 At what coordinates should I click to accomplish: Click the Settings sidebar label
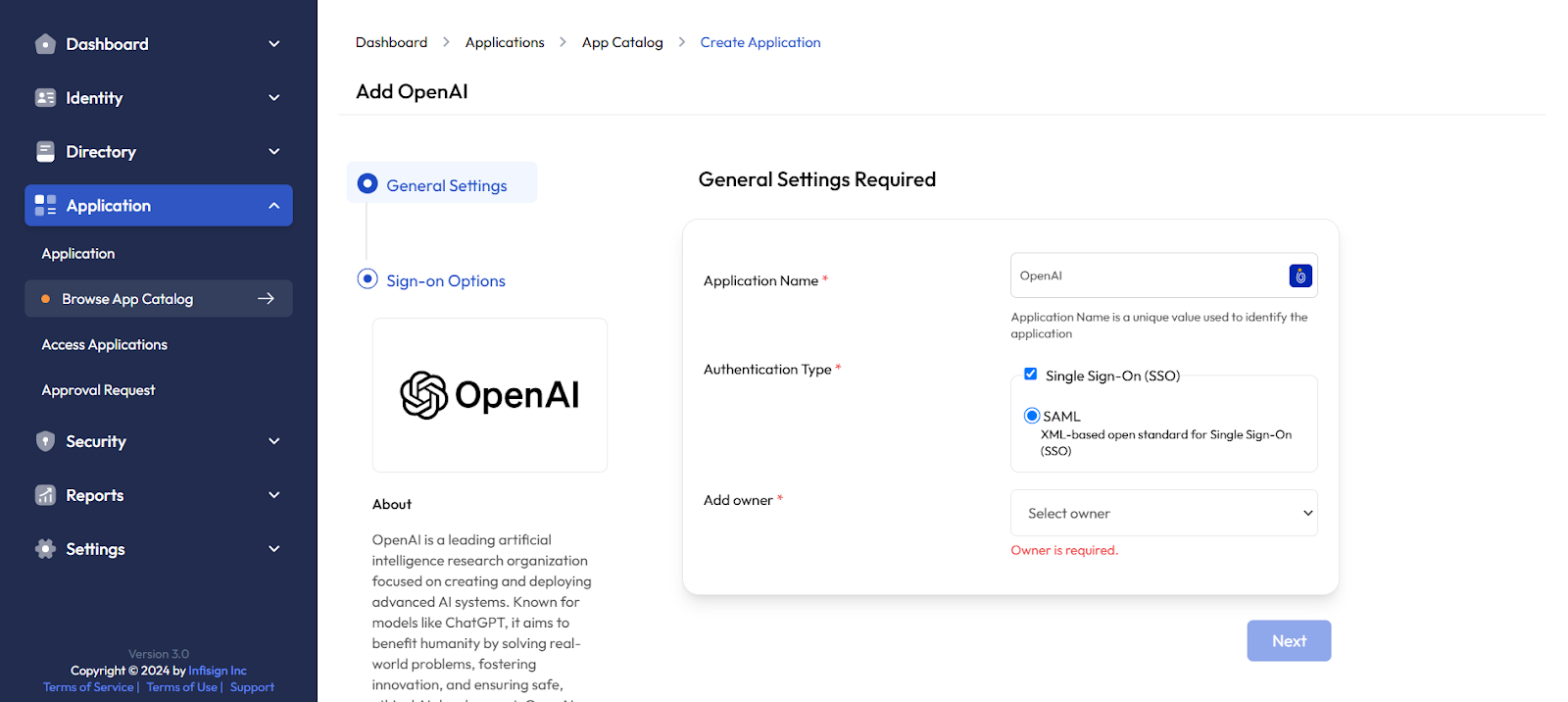tap(95, 549)
